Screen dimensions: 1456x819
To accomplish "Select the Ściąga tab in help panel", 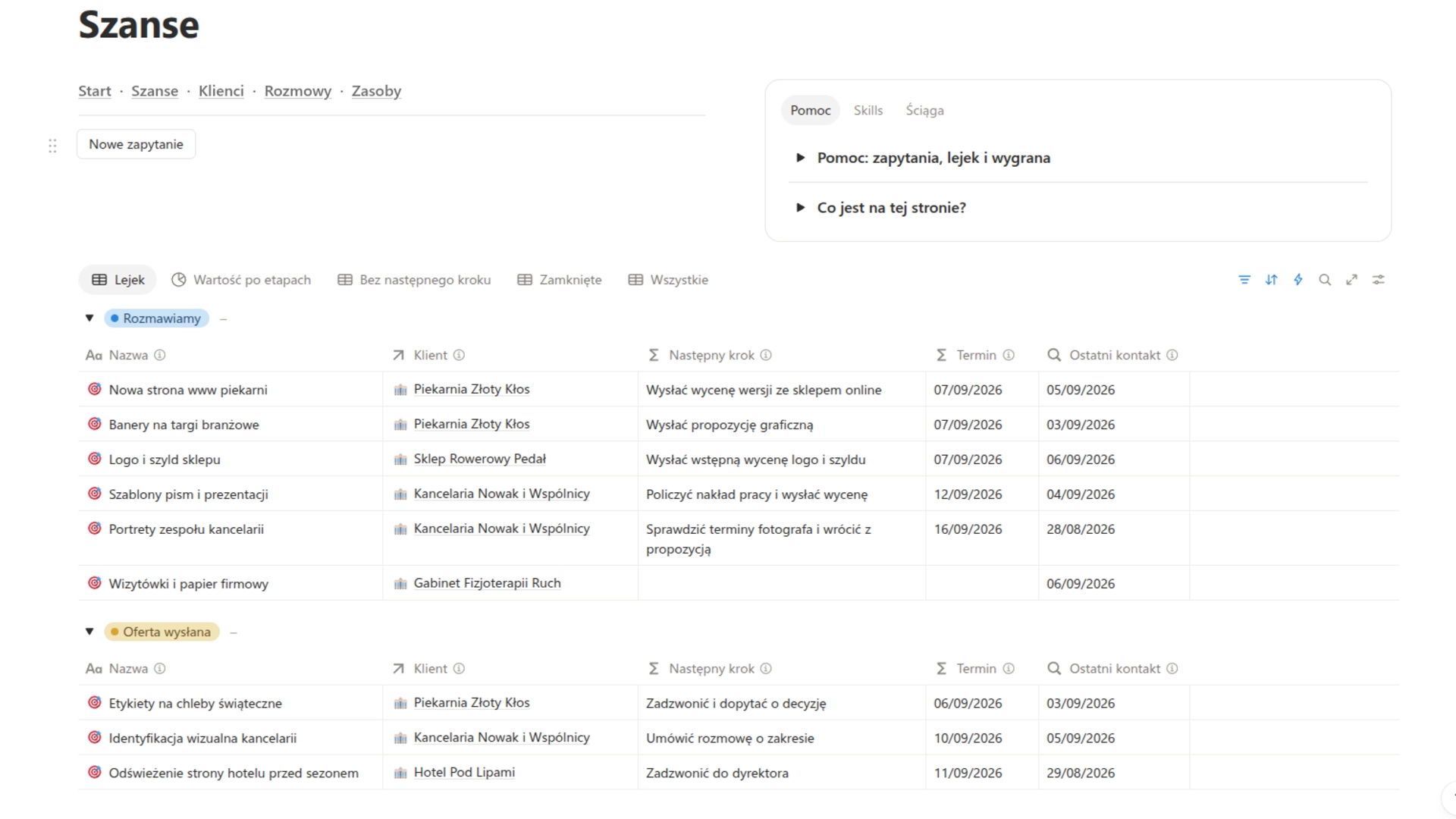I will 924,111.
